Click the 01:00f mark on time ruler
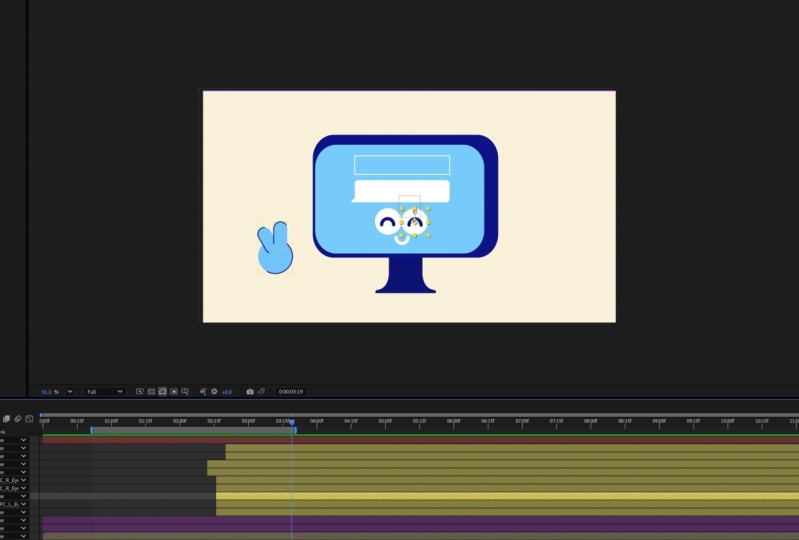The height and width of the screenshot is (540, 799). [x=111, y=421]
